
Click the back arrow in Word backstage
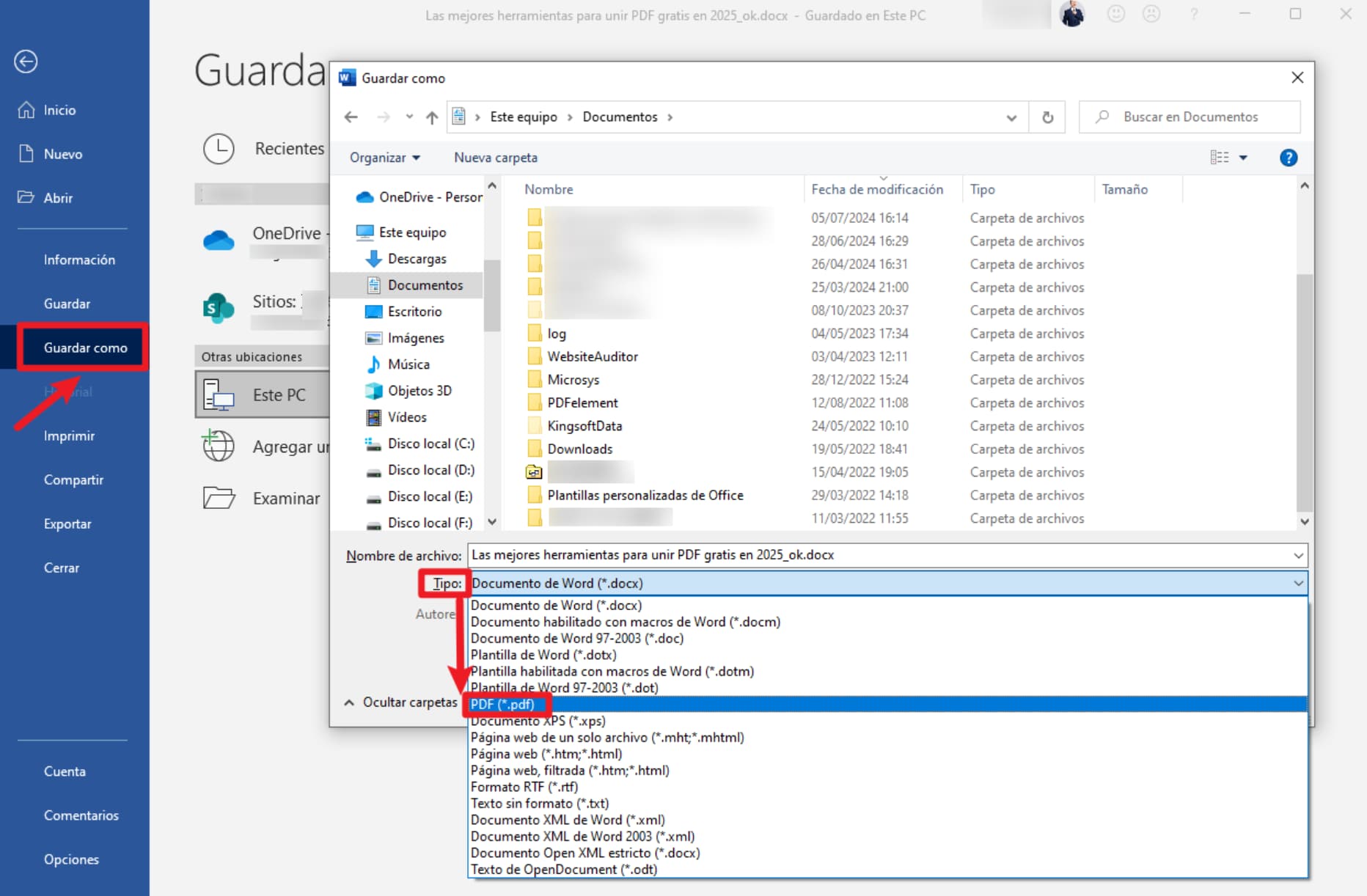[26, 62]
